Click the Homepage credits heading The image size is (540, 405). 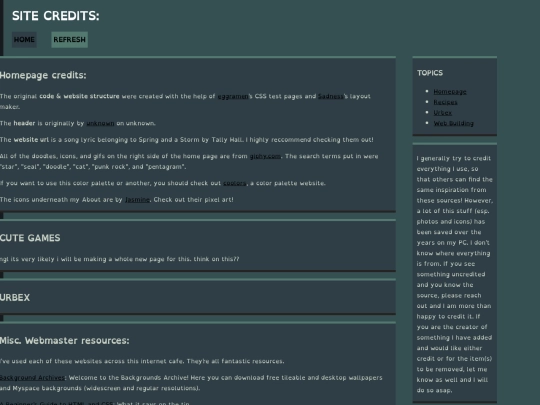coord(43,75)
